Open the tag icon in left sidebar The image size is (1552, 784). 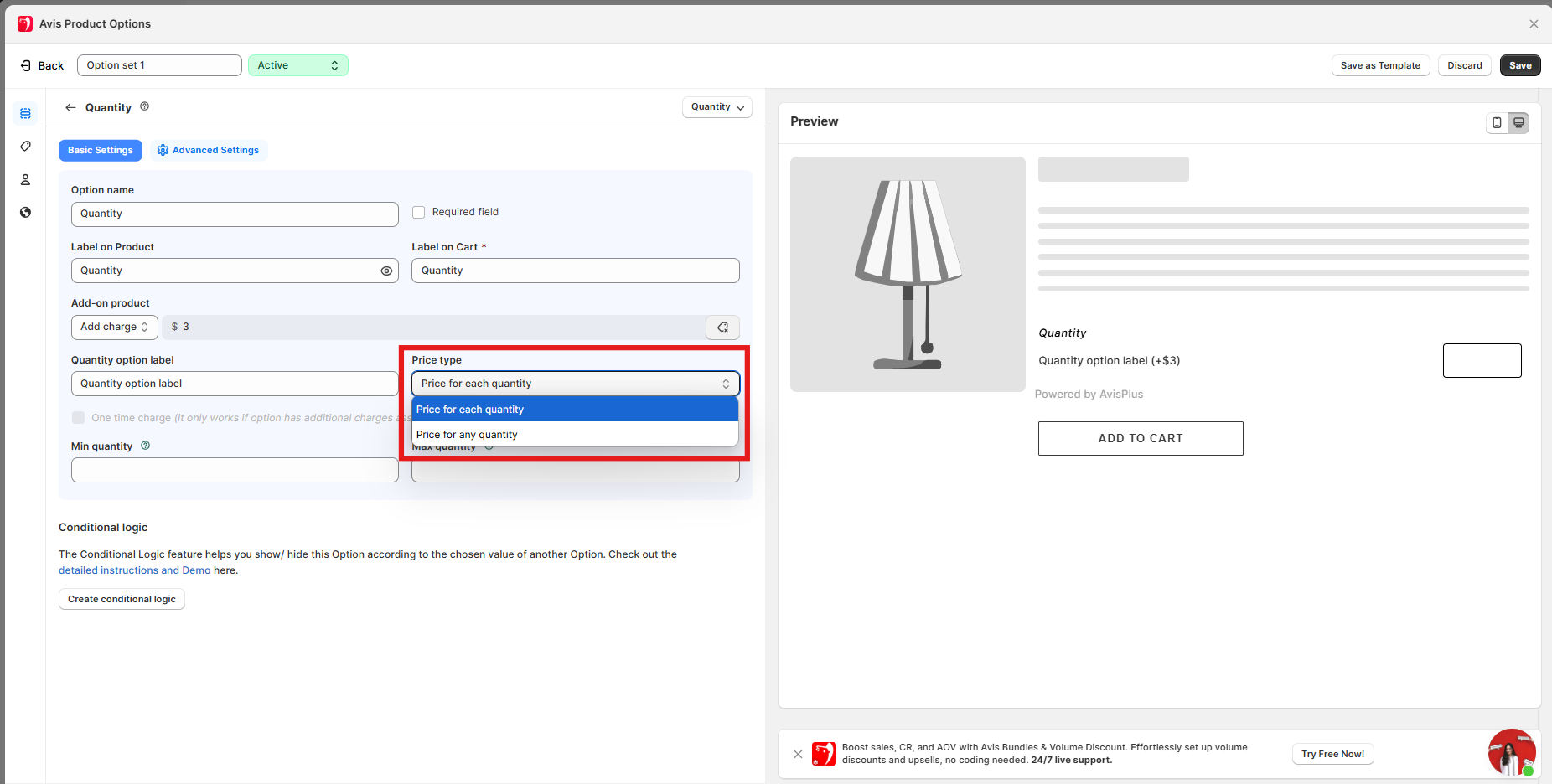click(25, 147)
